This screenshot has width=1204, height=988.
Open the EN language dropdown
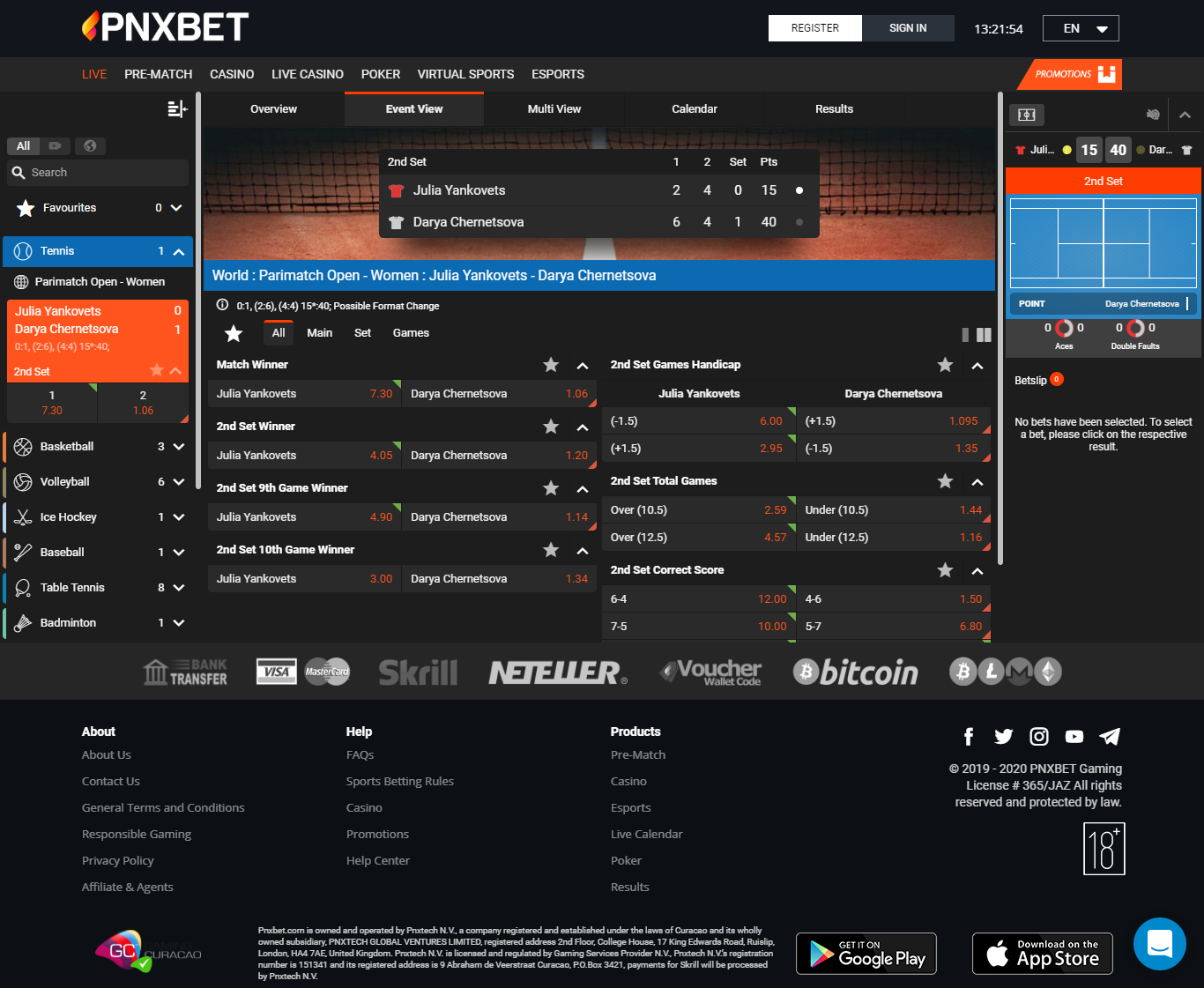pos(1081,28)
